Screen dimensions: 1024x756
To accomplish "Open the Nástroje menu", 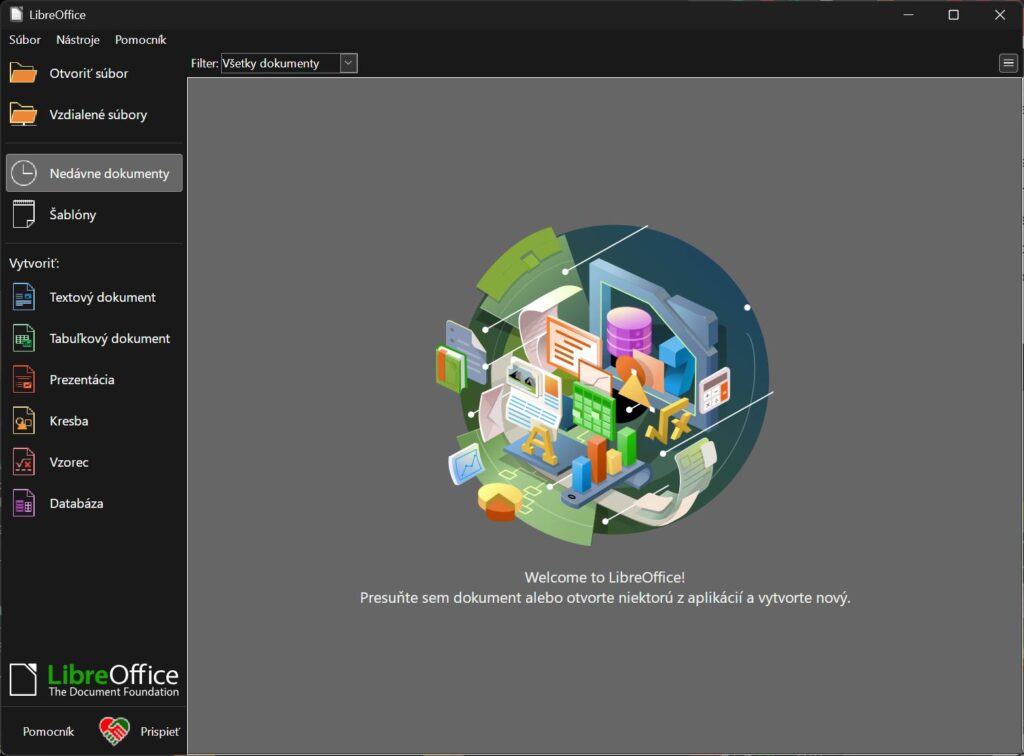I will pyautogui.click(x=77, y=40).
